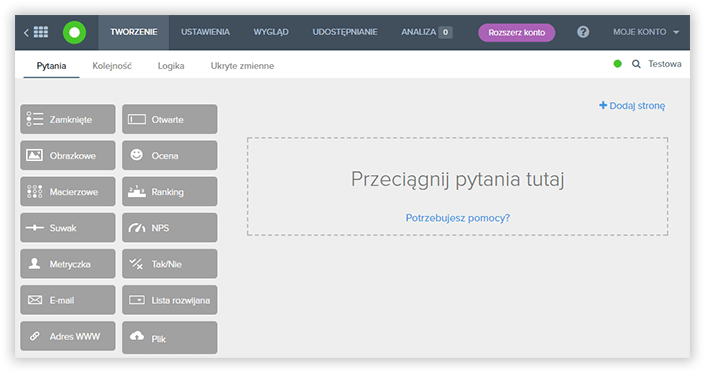The width and height of the screenshot is (705, 373).
Task: Open the USTAWIENIA tab
Action: point(205,32)
